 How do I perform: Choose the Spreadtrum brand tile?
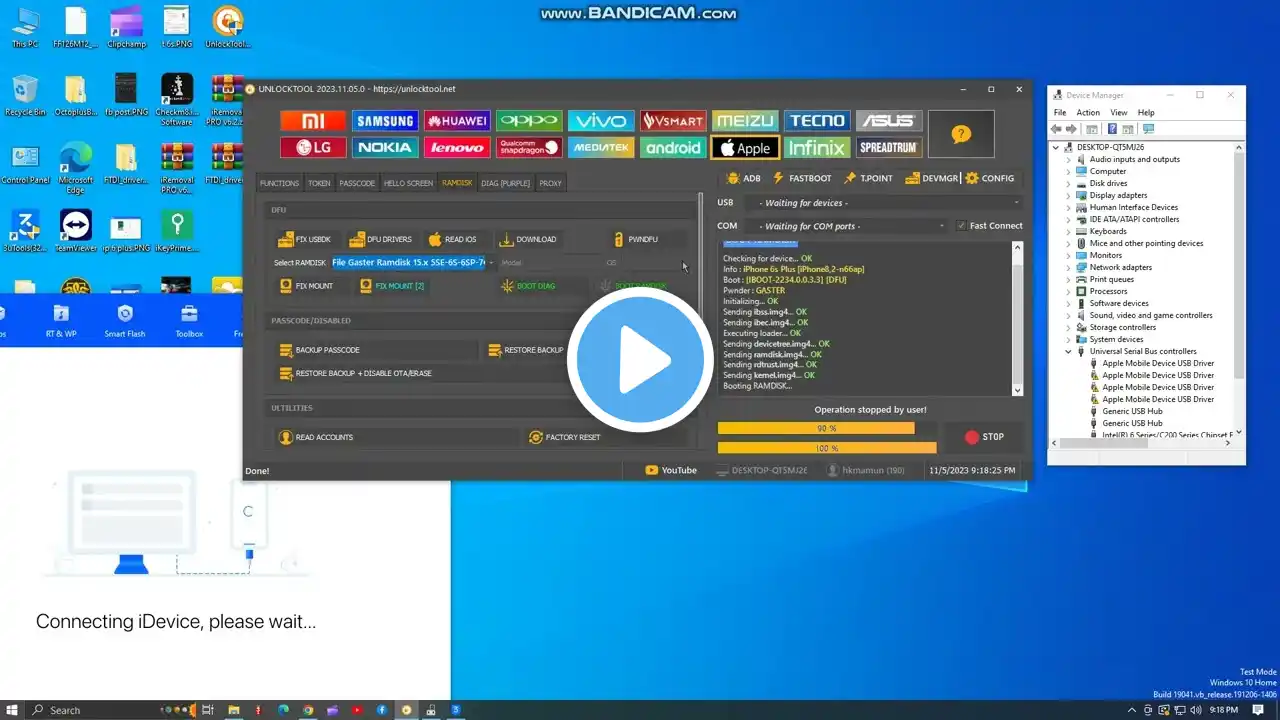point(889,148)
